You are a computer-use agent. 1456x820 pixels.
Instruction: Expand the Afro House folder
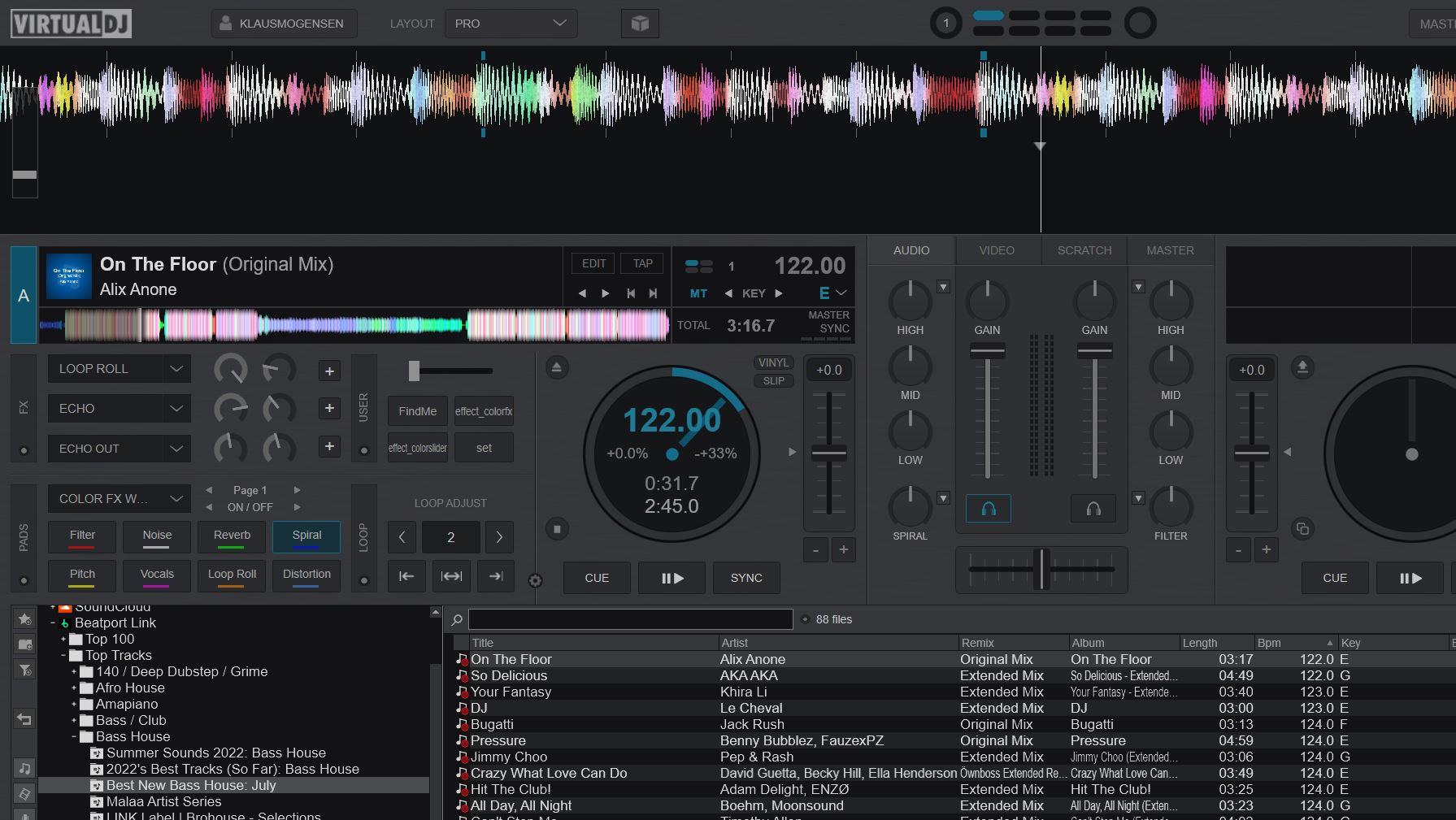coord(74,688)
